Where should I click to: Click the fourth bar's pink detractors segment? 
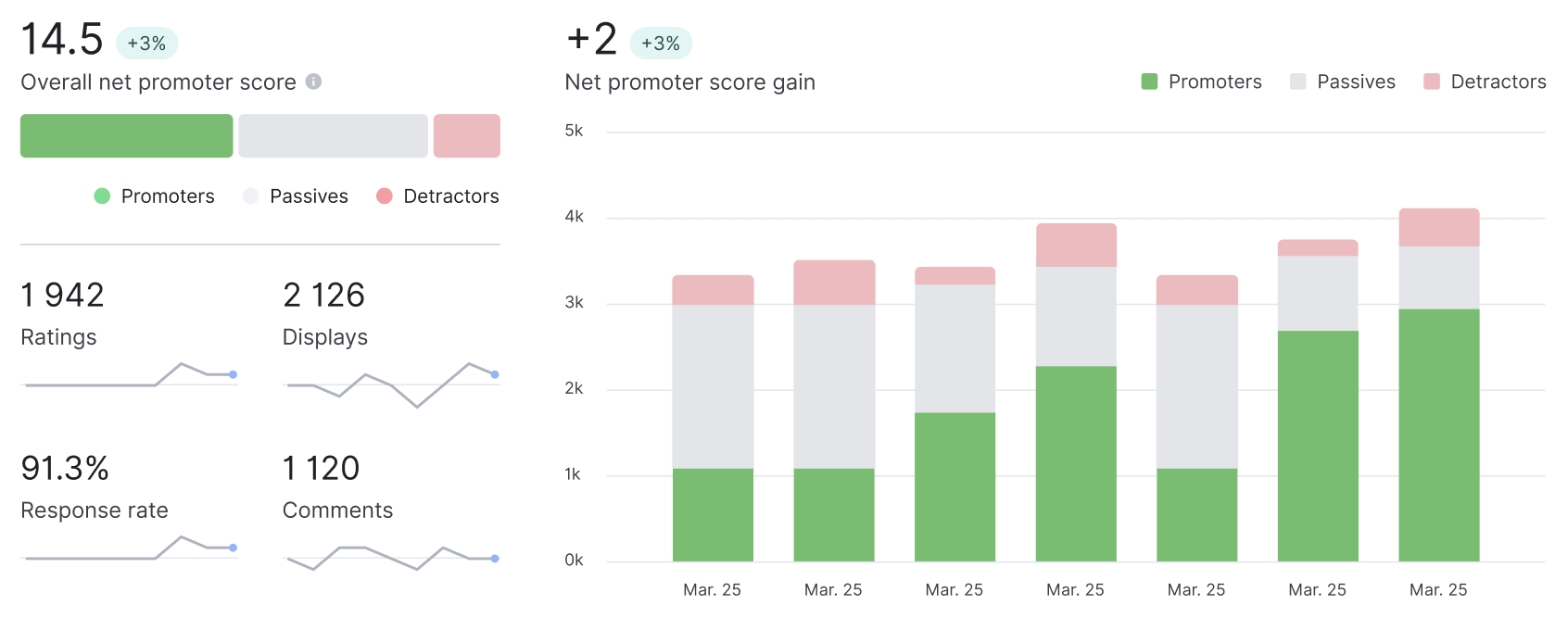tap(1076, 246)
